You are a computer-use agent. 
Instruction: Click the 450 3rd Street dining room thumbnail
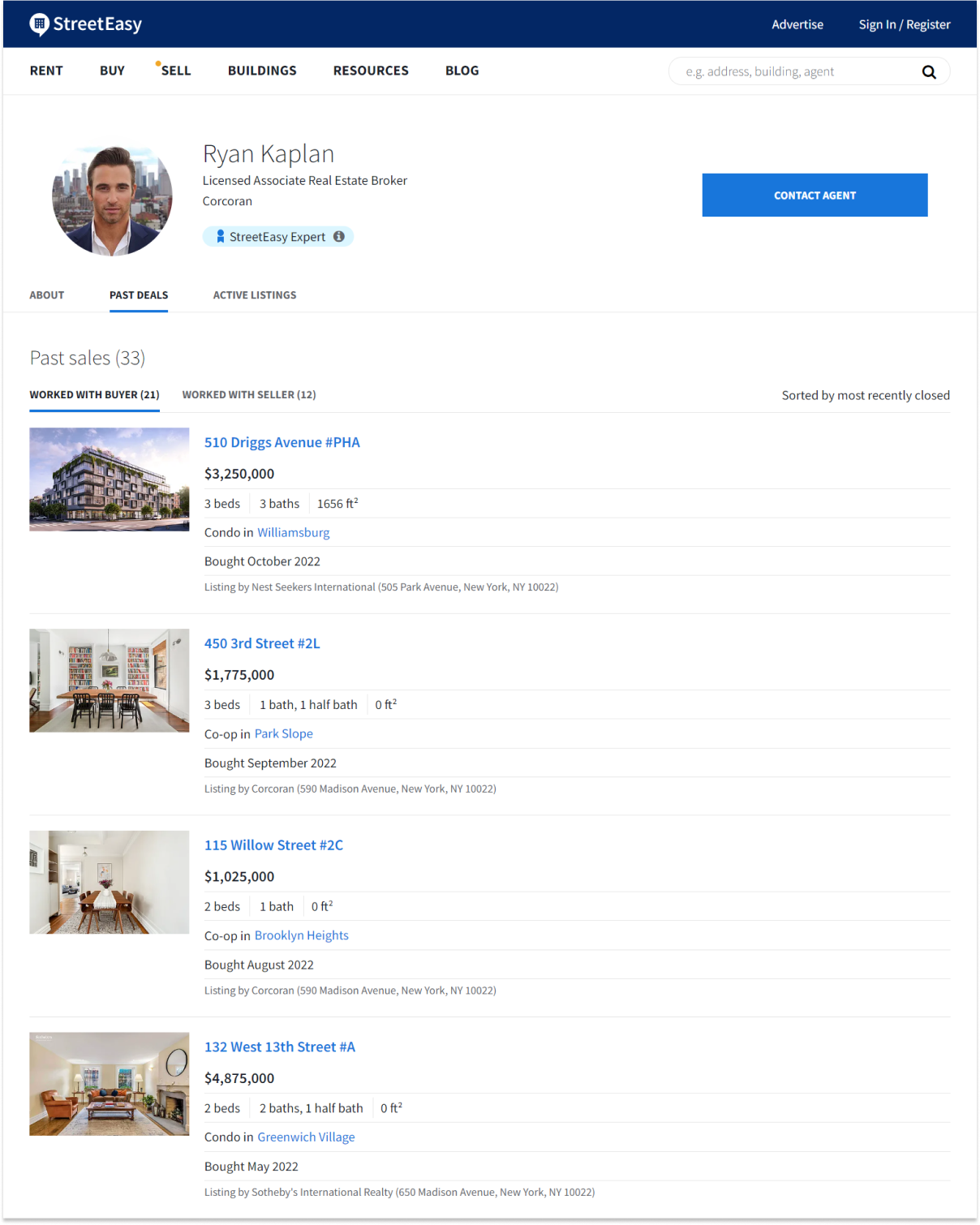tap(110, 681)
